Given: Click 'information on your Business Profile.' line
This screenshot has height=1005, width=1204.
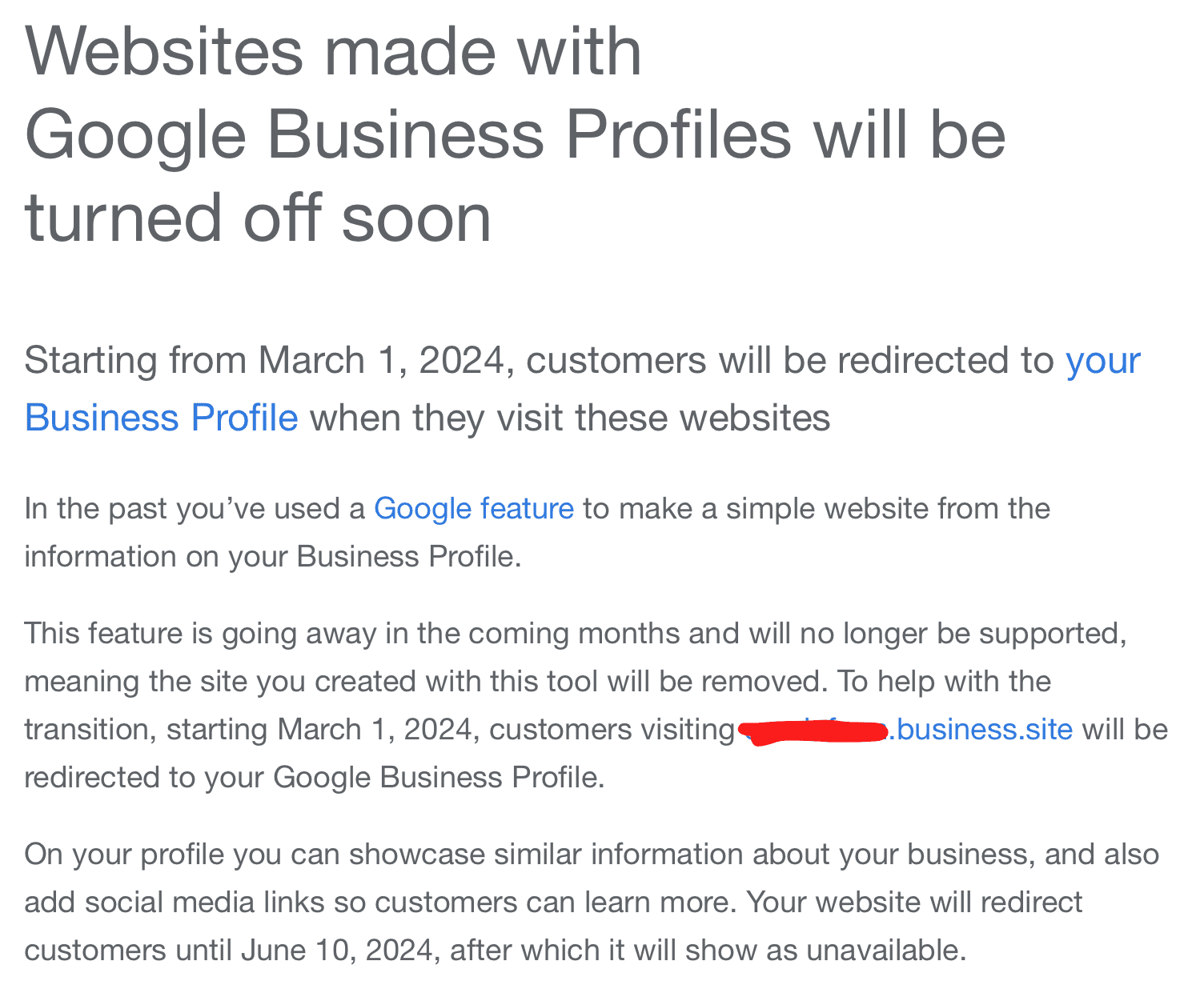Looking at the screenshot, I should [x=273, y=557].
